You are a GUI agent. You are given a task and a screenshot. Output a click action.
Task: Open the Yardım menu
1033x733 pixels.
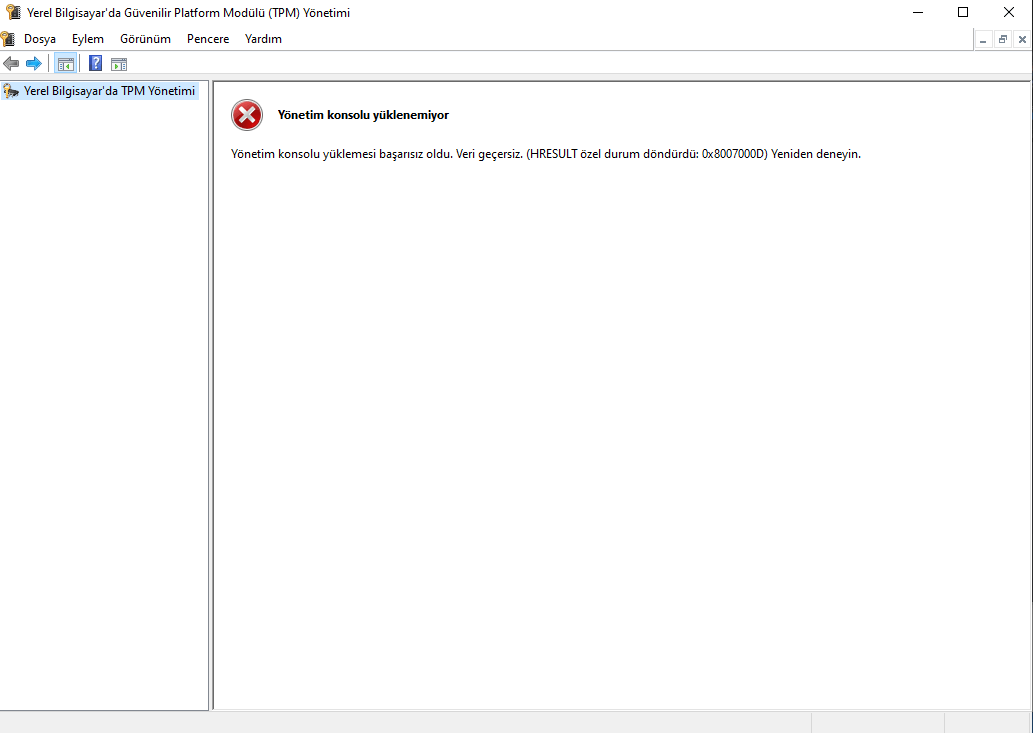coord(264,39)
